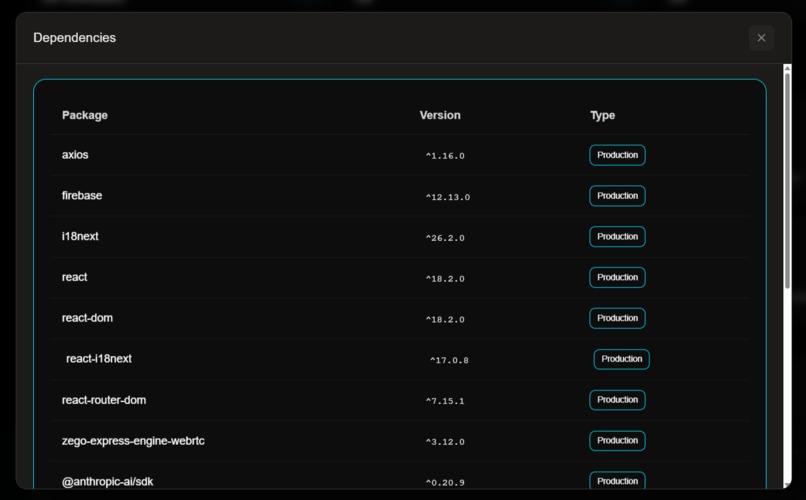Screen dimensions: 806x500
Task: Select the @anthropic-ai/sdk package name
Action: 107,482
